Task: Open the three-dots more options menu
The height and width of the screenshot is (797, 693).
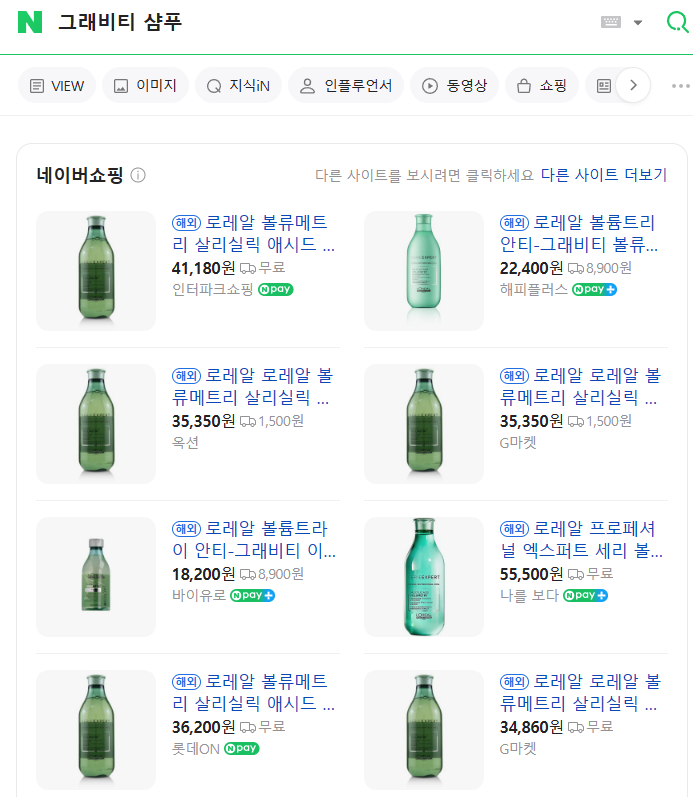Action: tap(681, 86)
